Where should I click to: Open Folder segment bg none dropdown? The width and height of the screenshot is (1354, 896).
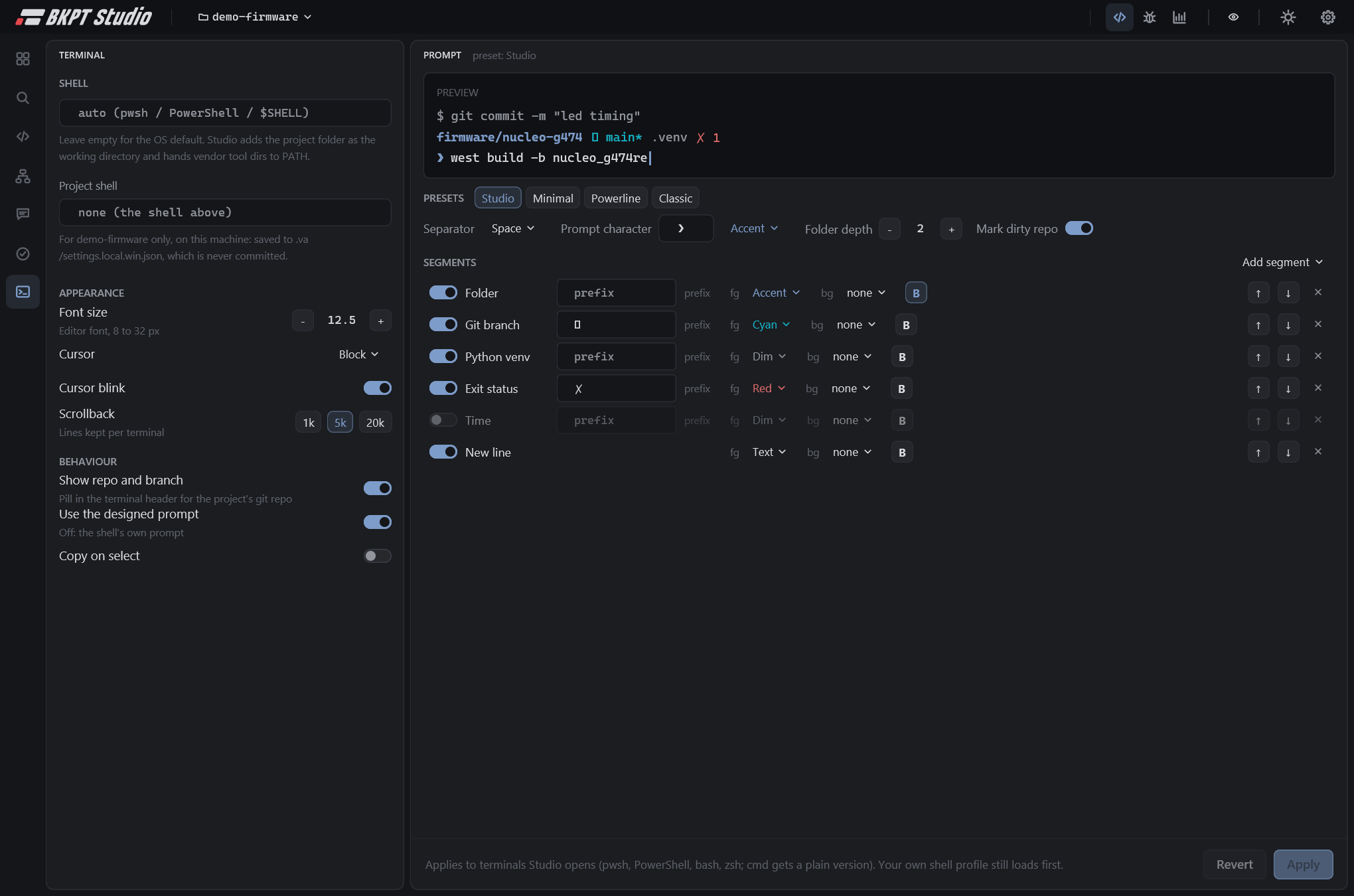click(x=866, y=293)
